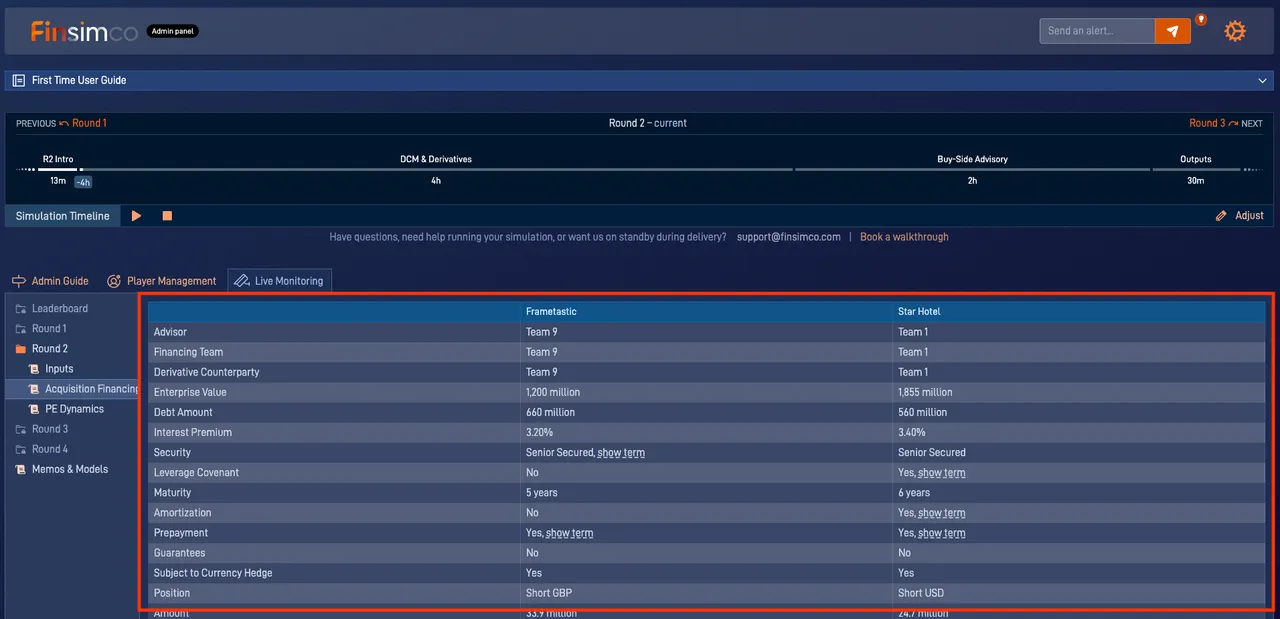
Task: Click the Frametastic column header
Action: (706, 312)
